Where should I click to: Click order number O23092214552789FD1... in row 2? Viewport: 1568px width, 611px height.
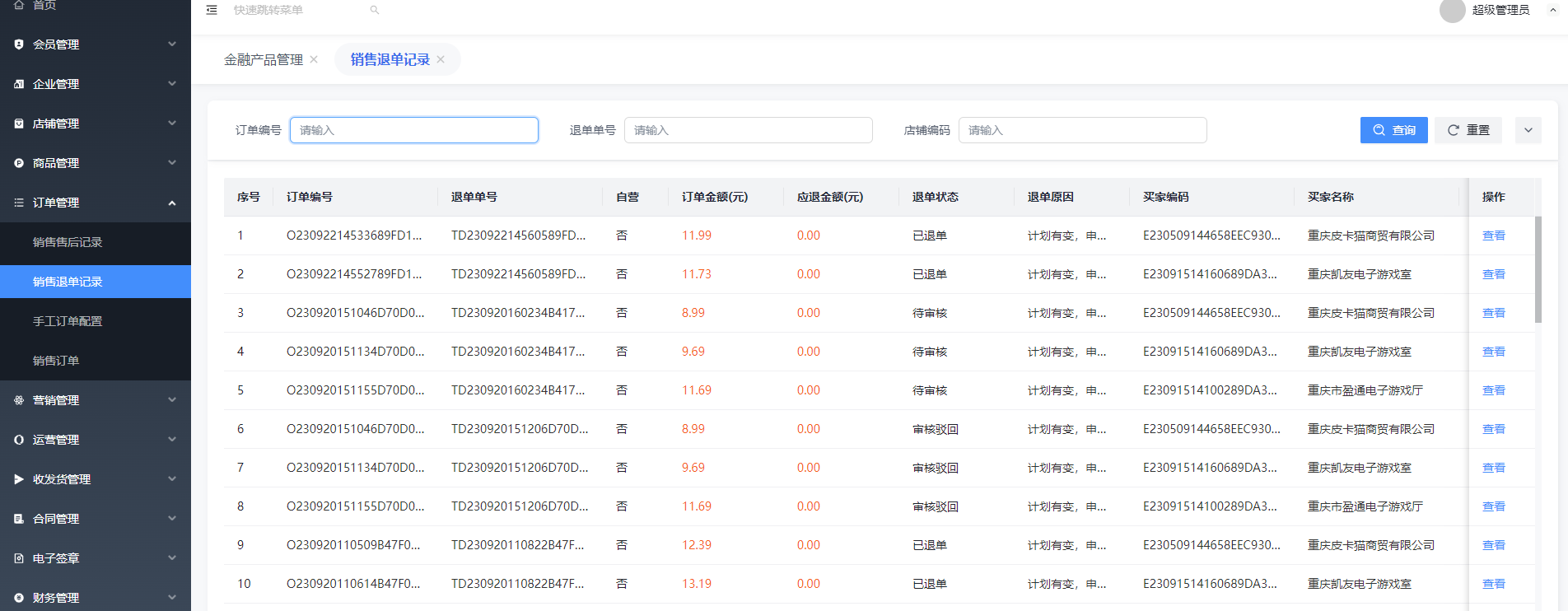(x=354, y=274)
